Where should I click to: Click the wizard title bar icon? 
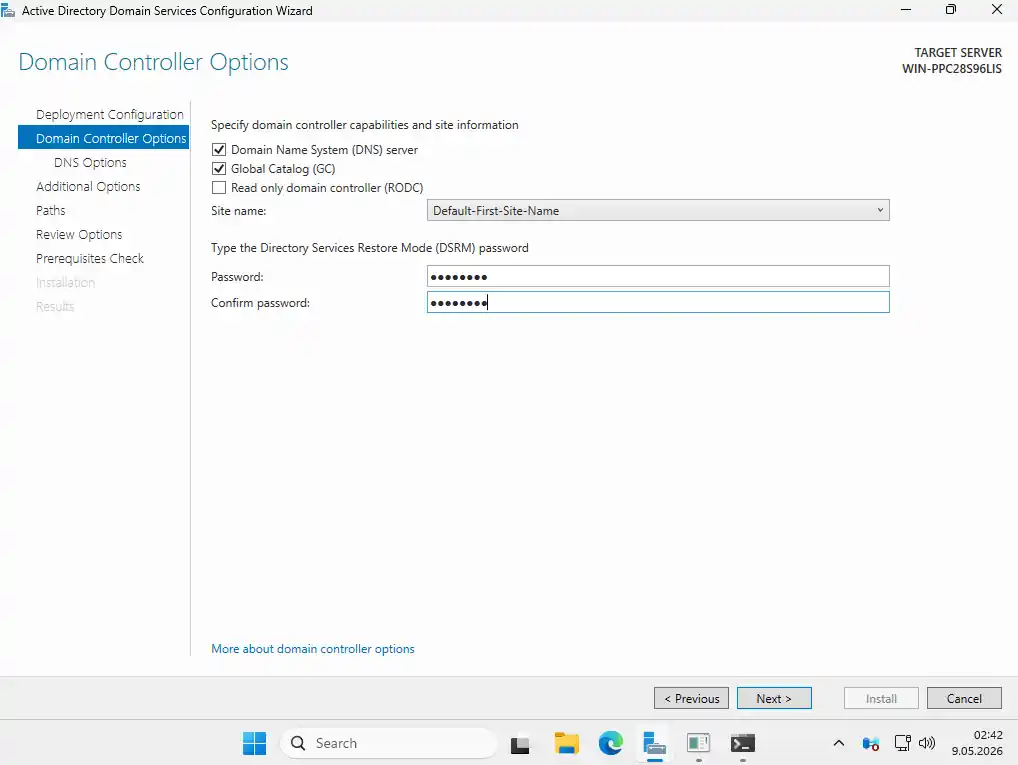[8, 10]
